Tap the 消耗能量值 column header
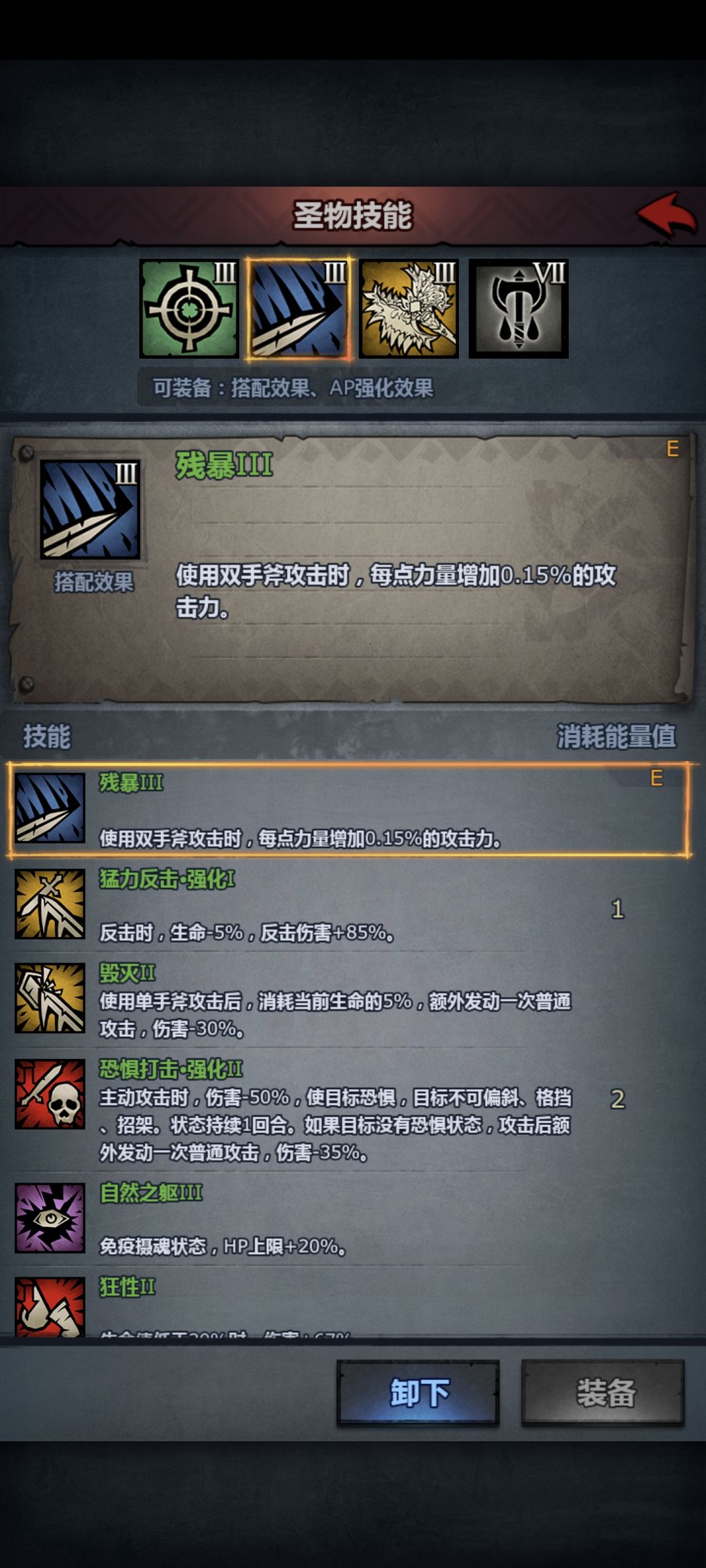Image resolution: width=706 pixels, height=1568 pixels. tap(616, 736)
